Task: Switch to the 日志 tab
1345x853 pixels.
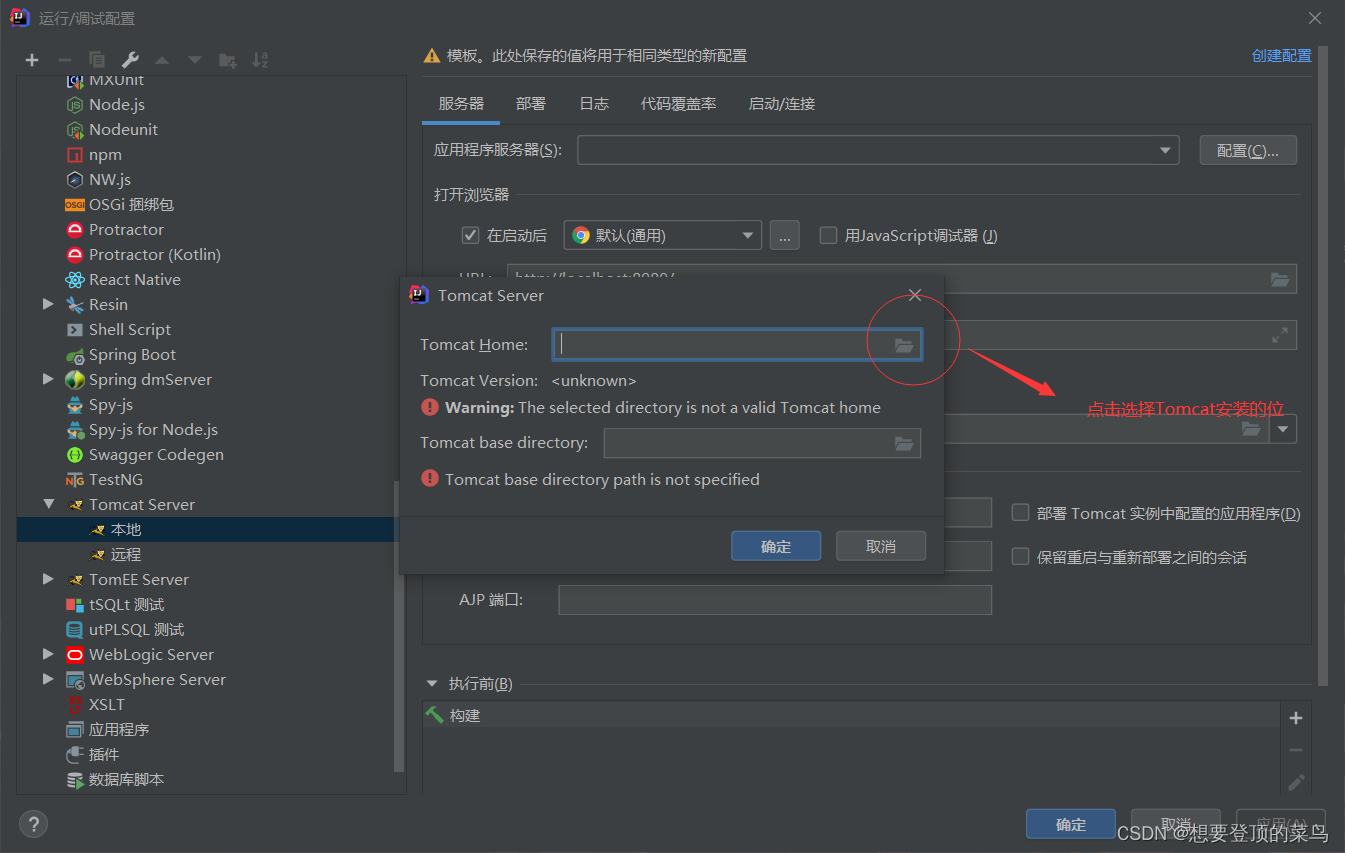Action: [x=594, y=103]
